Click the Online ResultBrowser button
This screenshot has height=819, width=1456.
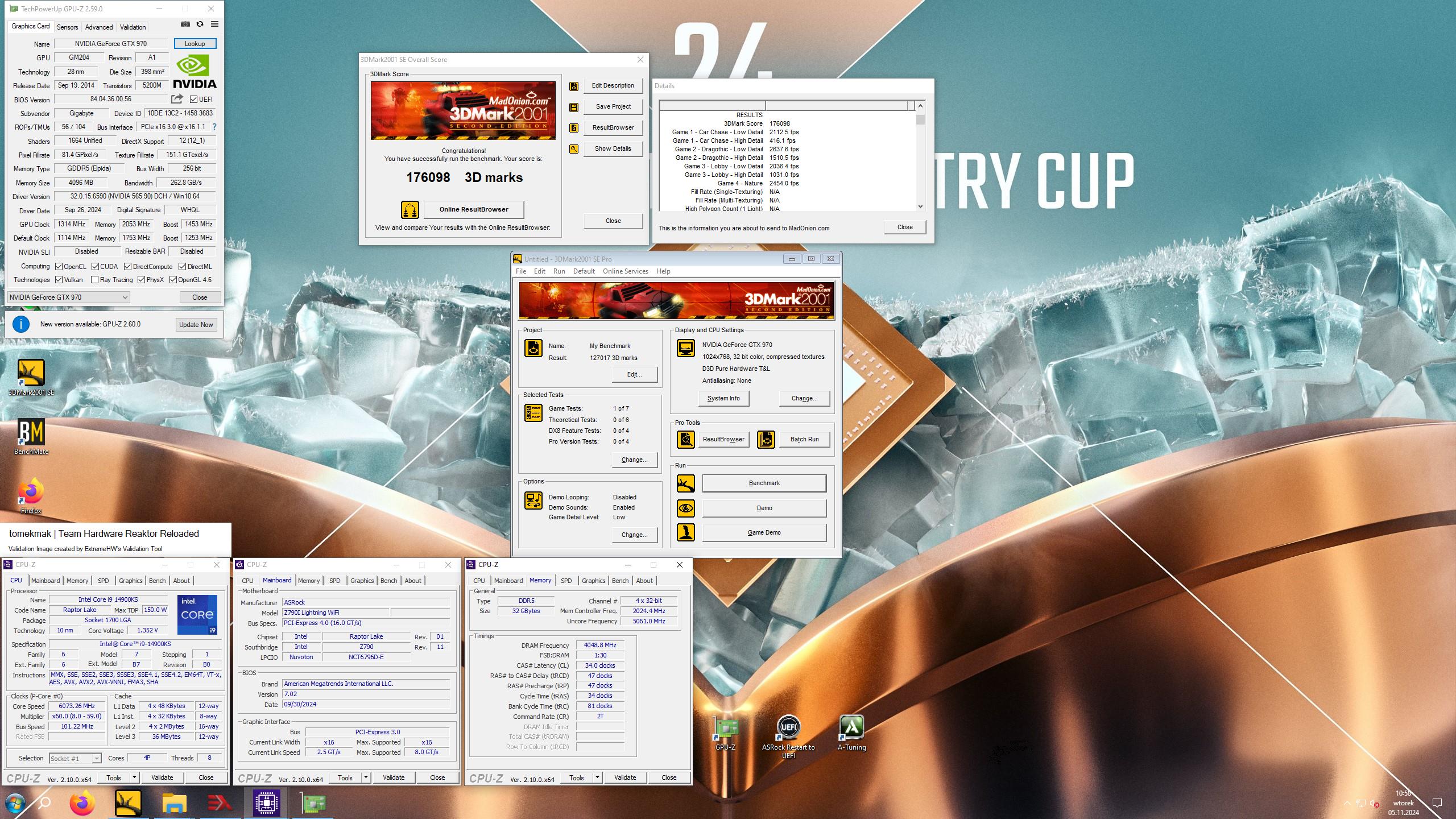click(474, 209)
